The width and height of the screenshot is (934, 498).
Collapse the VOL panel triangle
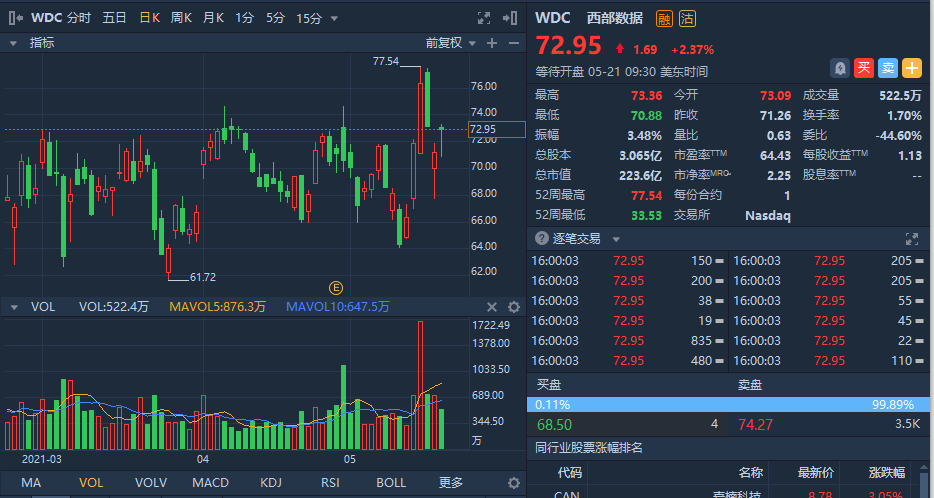click(x=14, y=307)
